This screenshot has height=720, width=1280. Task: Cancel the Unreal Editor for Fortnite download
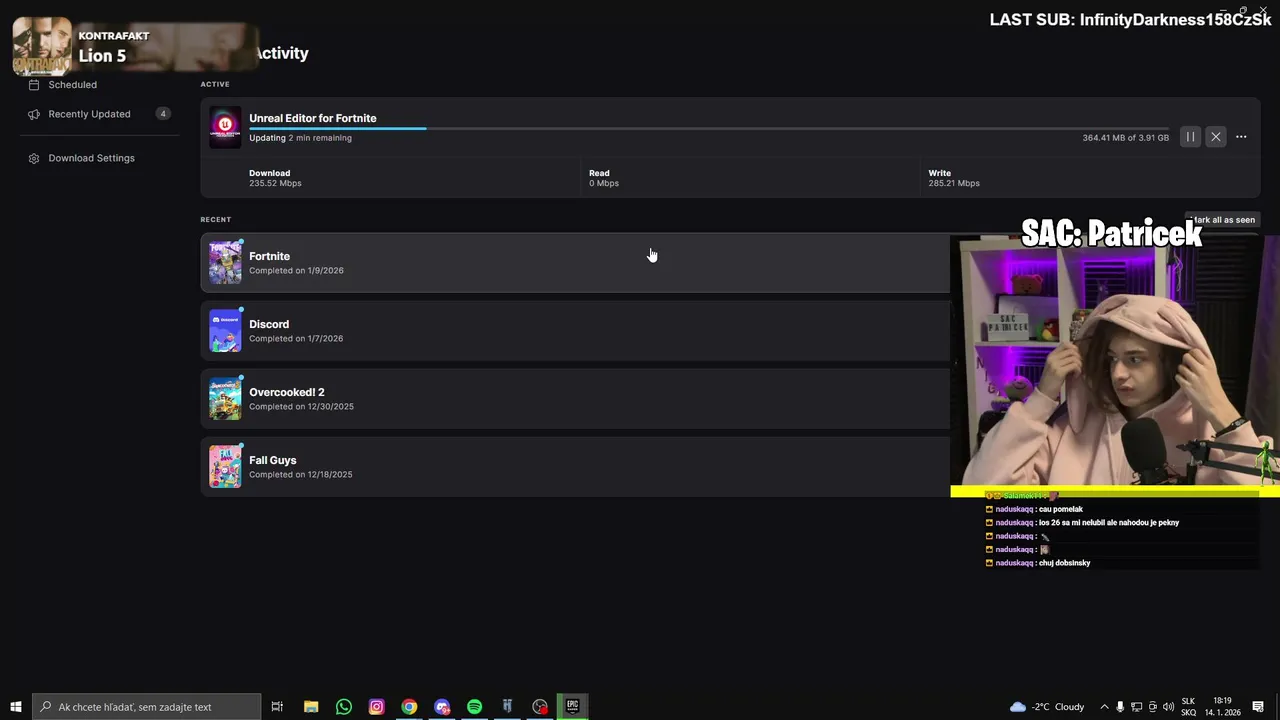point(1215,137)
